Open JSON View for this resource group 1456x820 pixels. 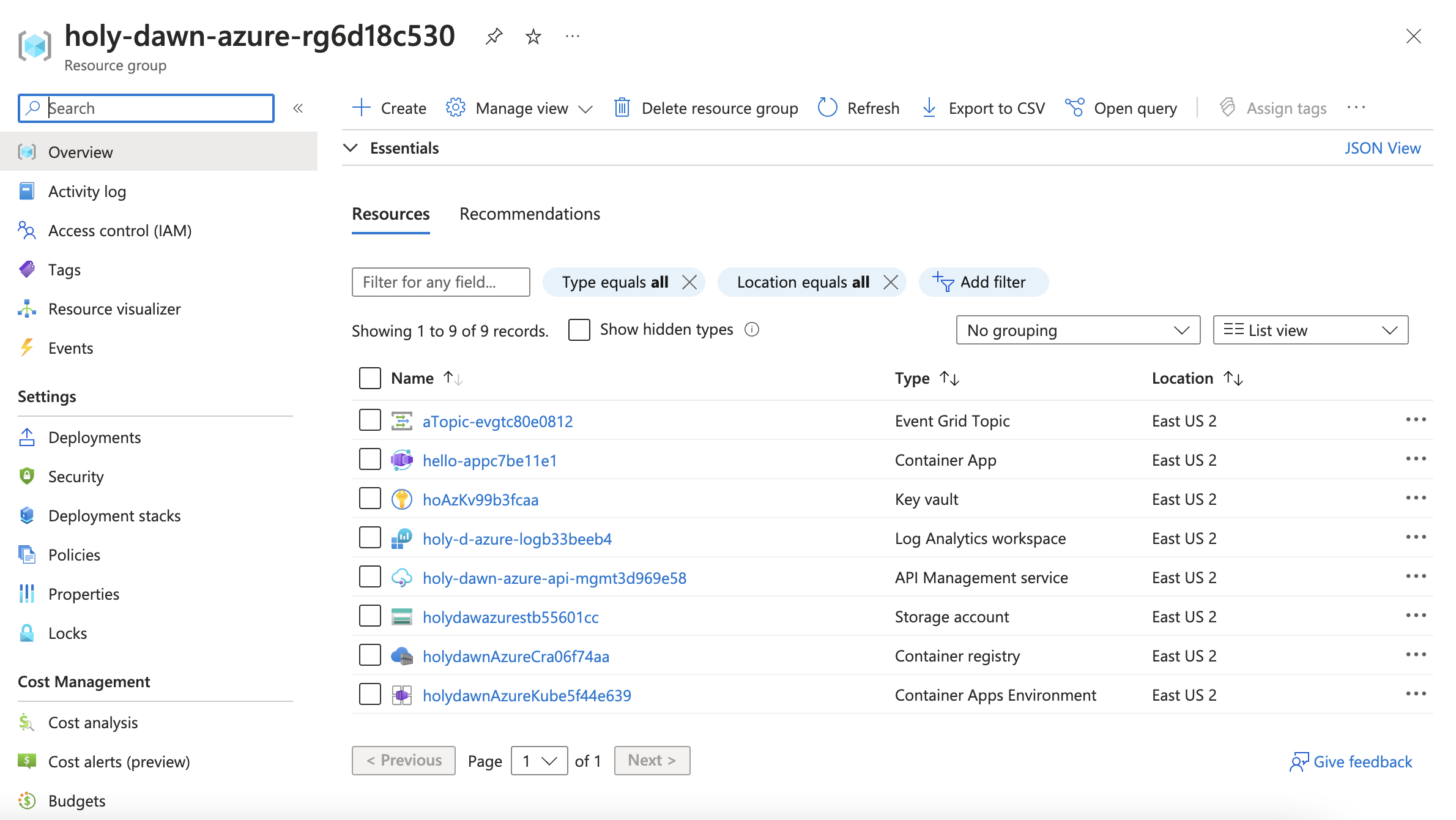(x=1383, y=148)
